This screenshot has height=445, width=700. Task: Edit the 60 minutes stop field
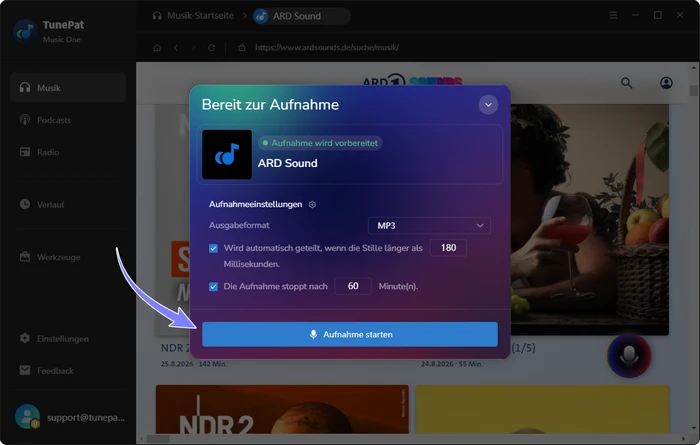[353, 286]
